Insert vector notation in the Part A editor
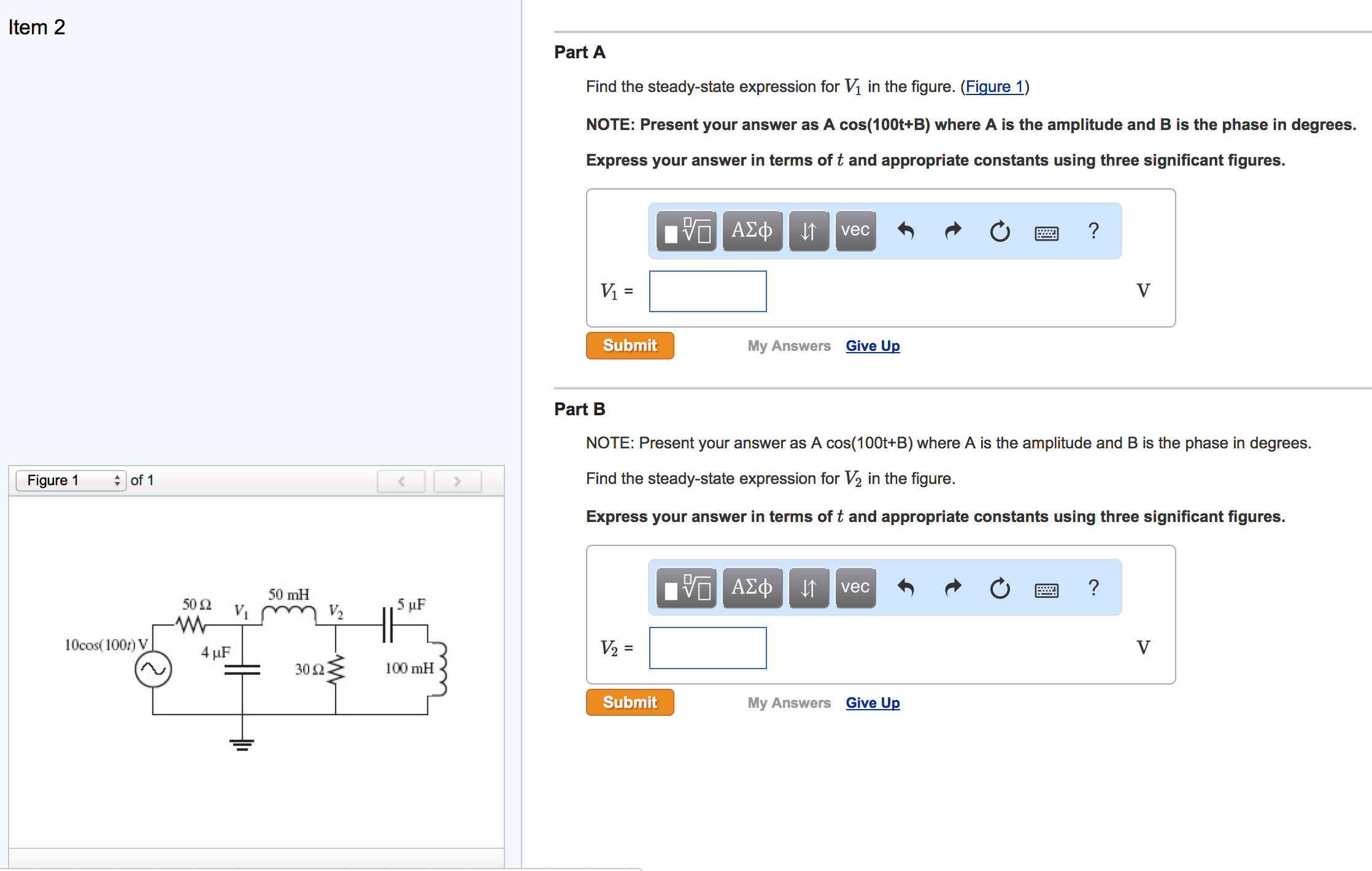Viewport: 1372px width, 871px height. point(855,231)
